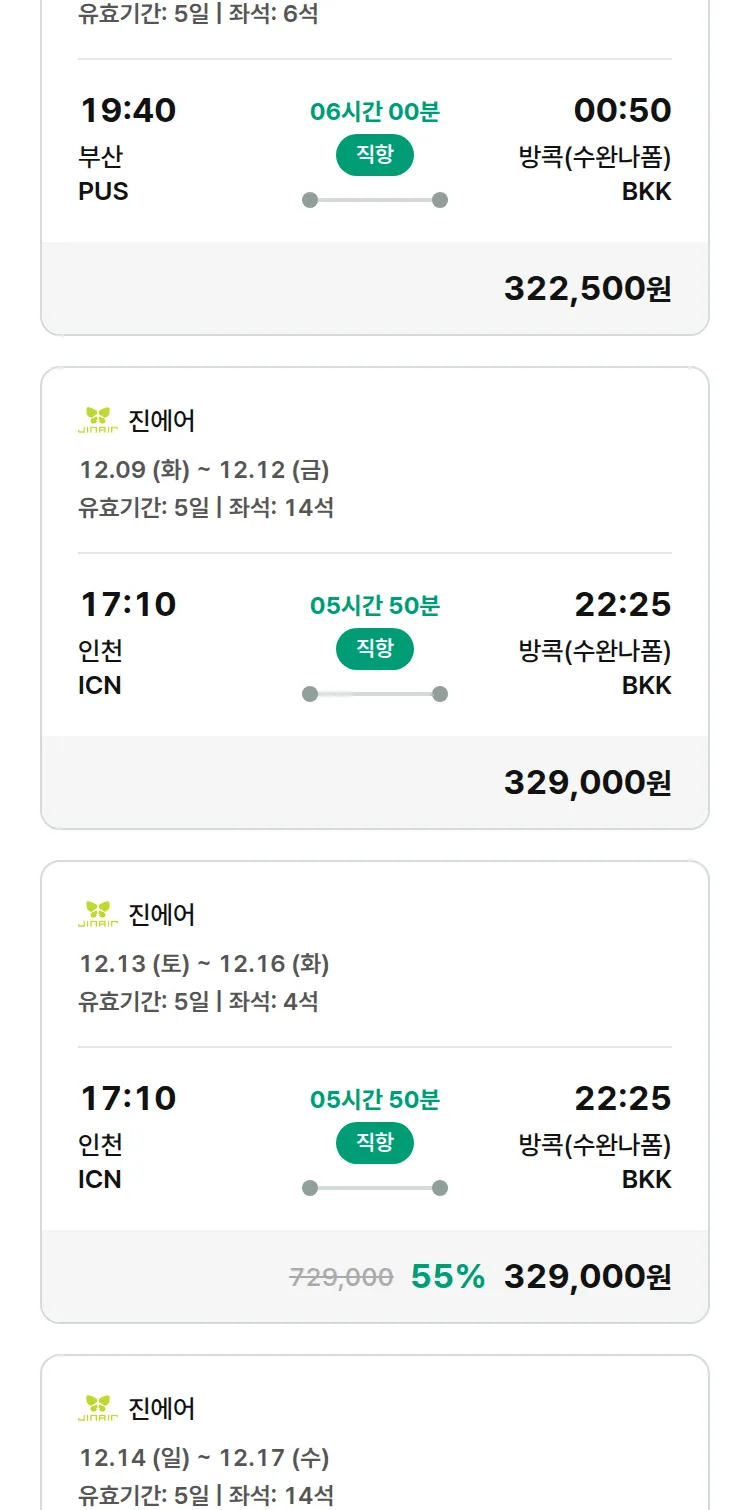This screenshot has height=1510, width=750.
Task: Select the 329,000원 fare for 12.09 flight
Action: pyautogui.click(x=587, y=782)
